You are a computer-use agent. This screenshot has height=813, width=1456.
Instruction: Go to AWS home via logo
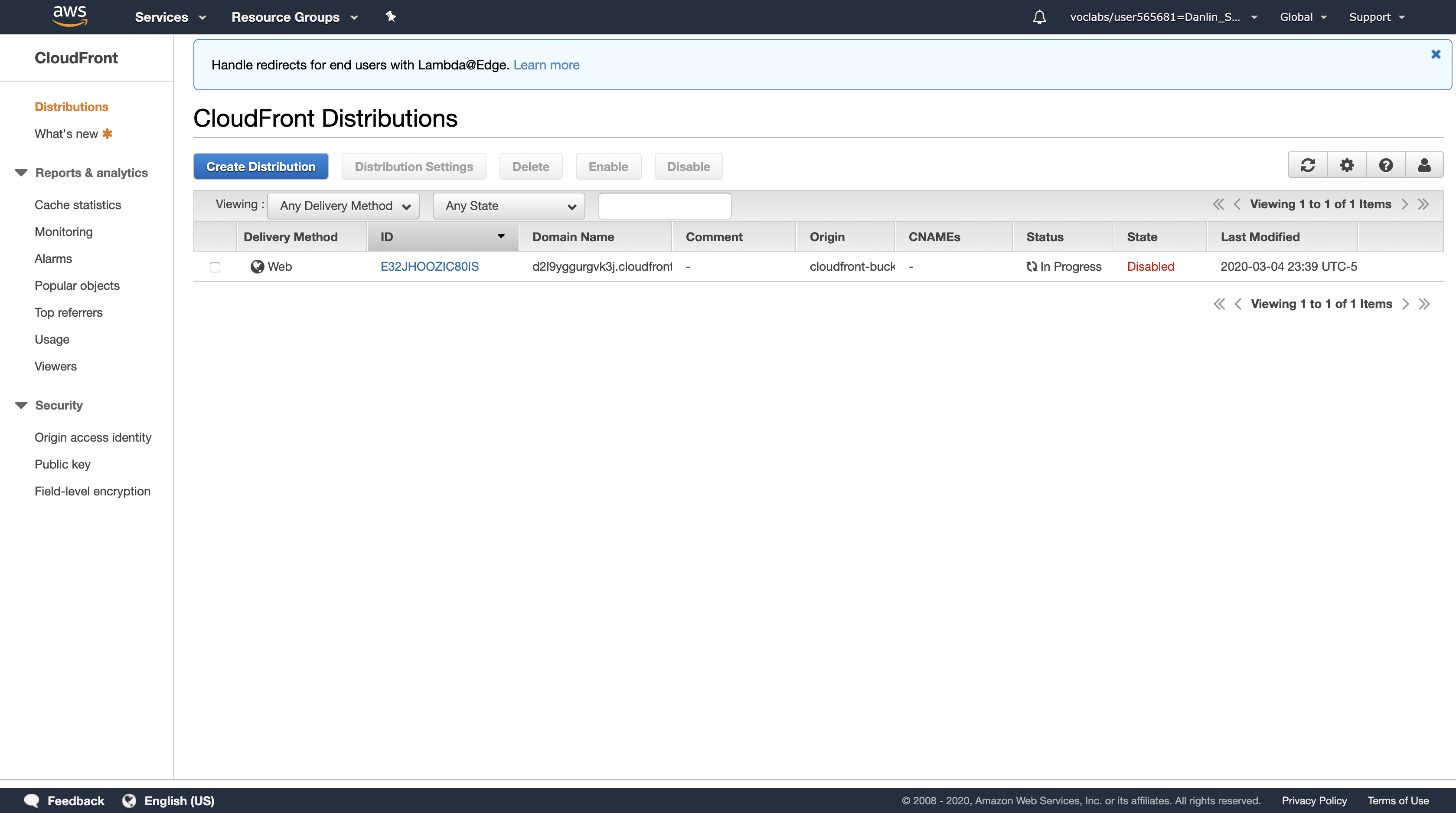pyautogui.click(x=69, y=16)
